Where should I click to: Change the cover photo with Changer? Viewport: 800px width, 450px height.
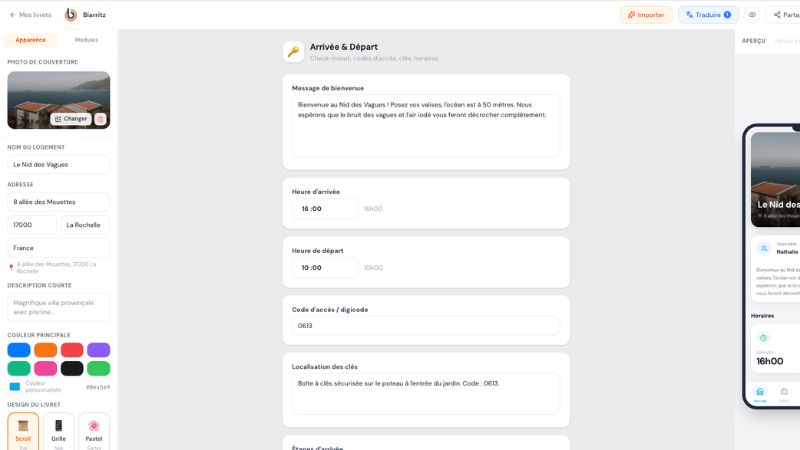71,119
